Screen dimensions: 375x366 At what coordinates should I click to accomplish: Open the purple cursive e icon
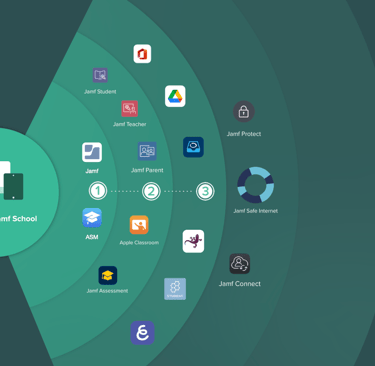pyautogui.click(x=142, y=333)
